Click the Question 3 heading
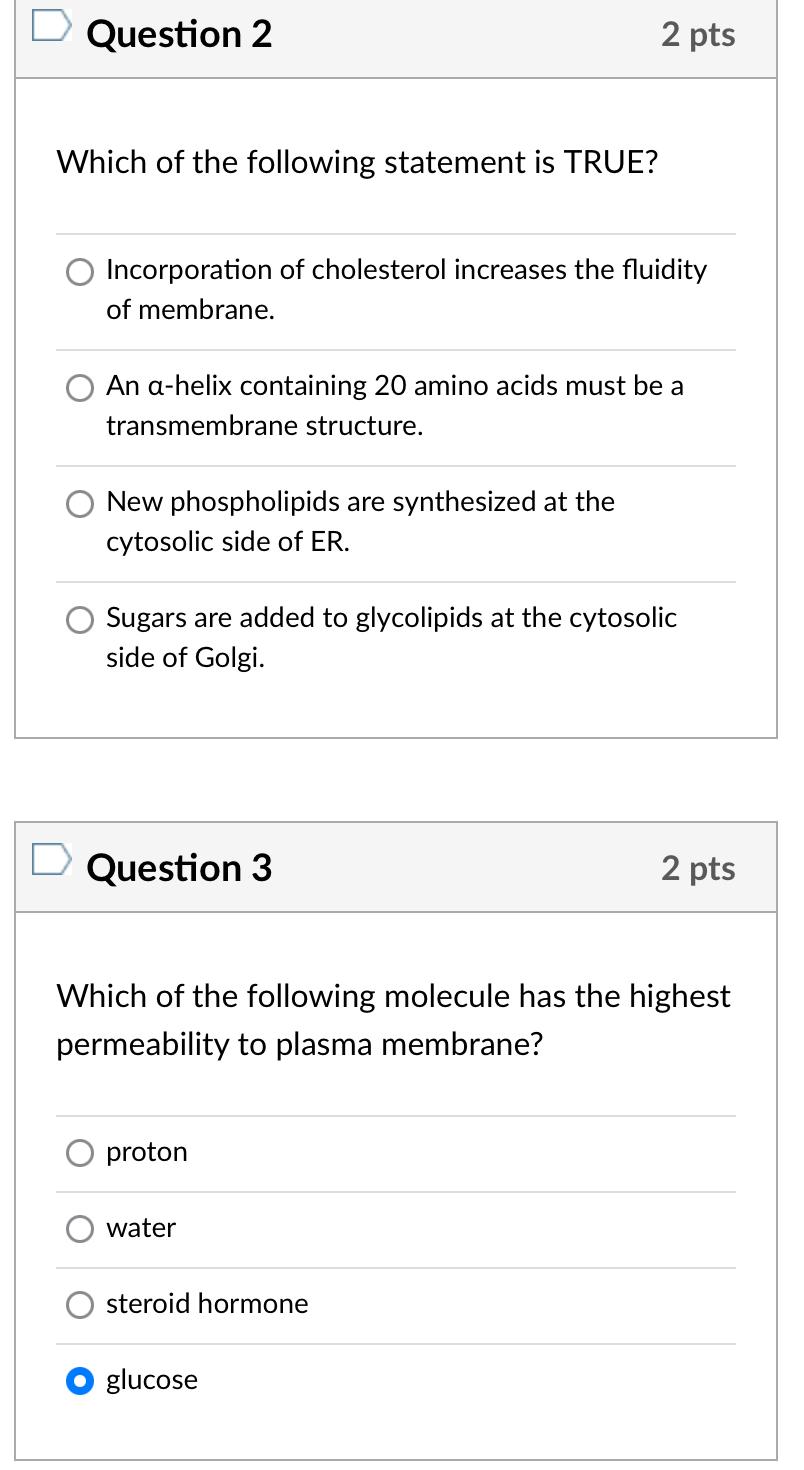Viewport: 804px width, 1470px height. click(x=178, y=868)
